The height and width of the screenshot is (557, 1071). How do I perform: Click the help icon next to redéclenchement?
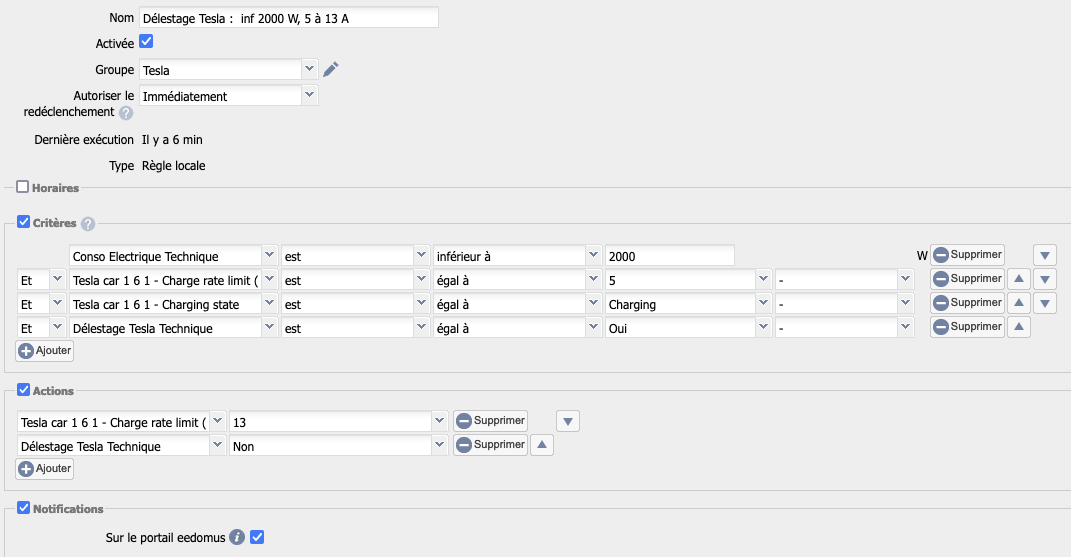[126, 113]
